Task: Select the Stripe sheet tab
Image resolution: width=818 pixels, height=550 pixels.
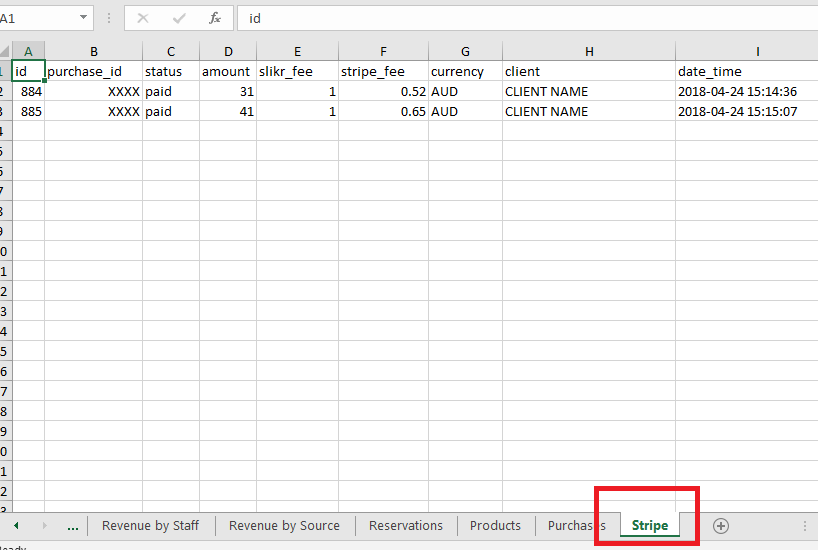Action: click(649, 525)
